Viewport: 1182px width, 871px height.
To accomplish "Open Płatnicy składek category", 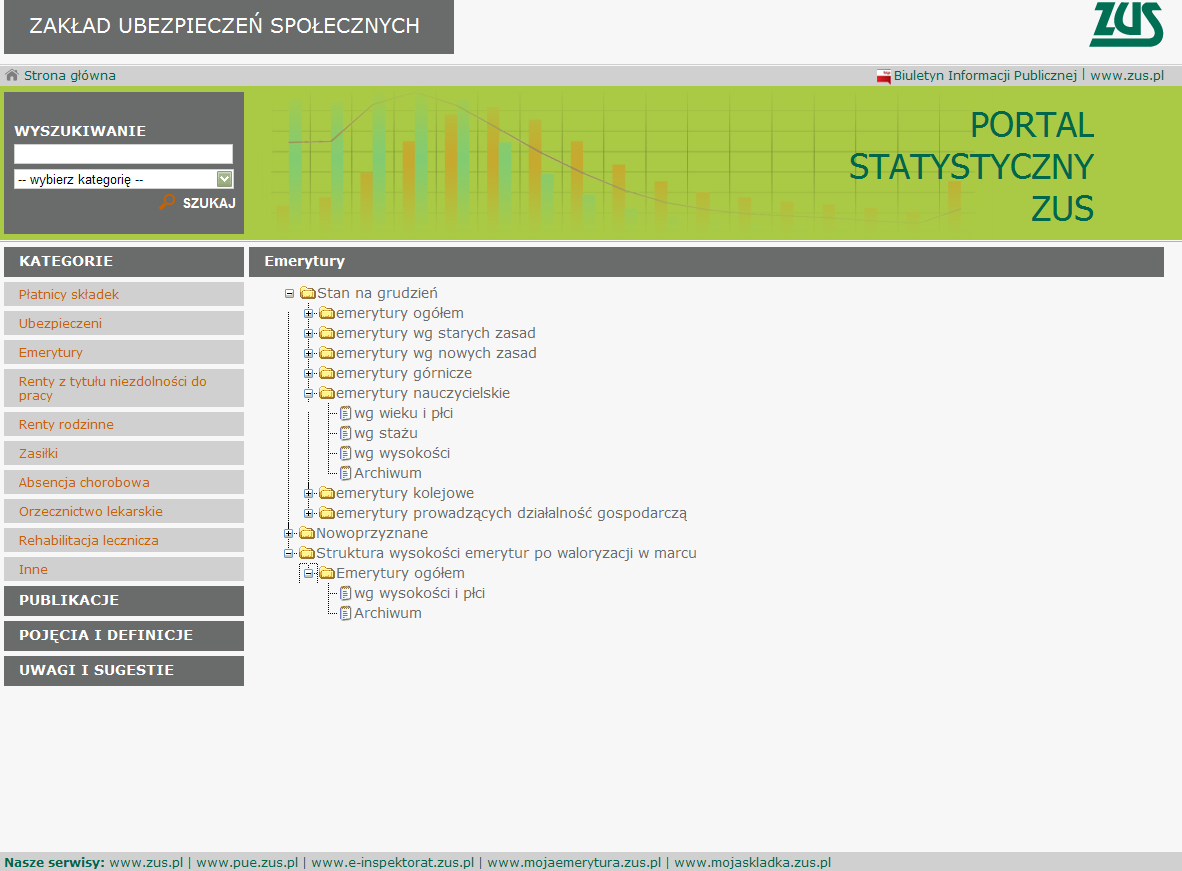I will 124,294.
